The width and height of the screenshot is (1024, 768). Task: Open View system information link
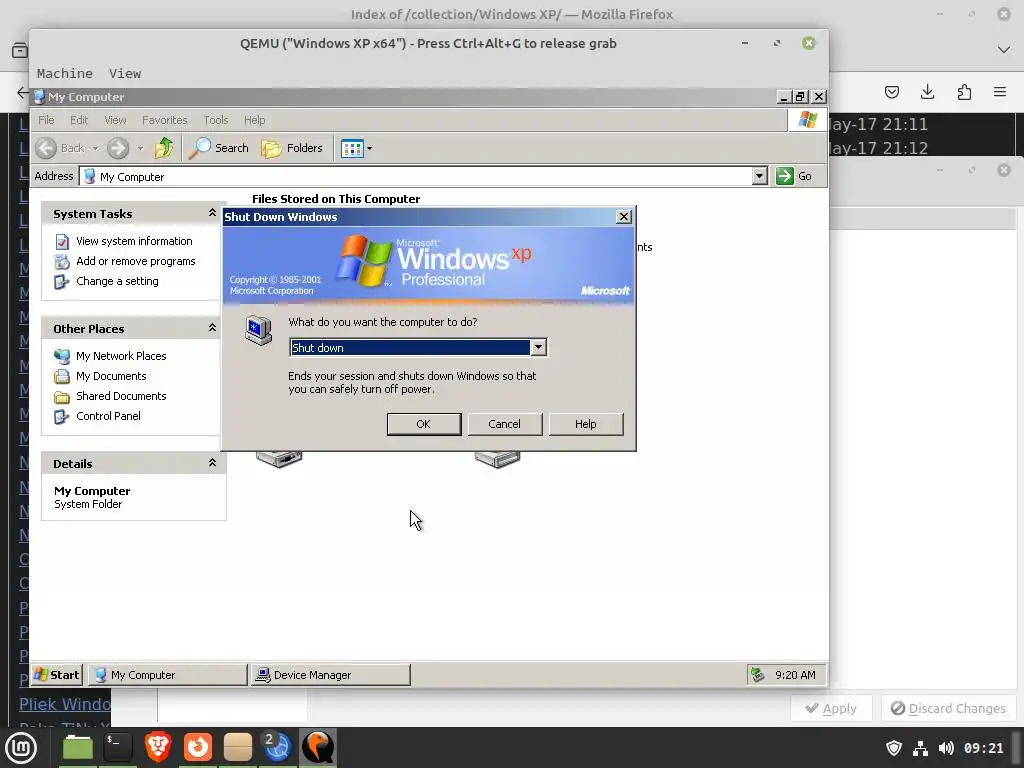(x=134, y=241)
